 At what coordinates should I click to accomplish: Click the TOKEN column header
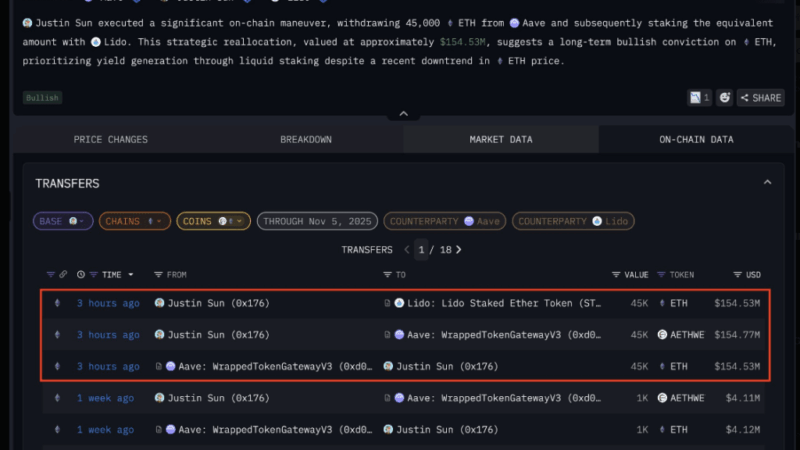pos(682,274)
